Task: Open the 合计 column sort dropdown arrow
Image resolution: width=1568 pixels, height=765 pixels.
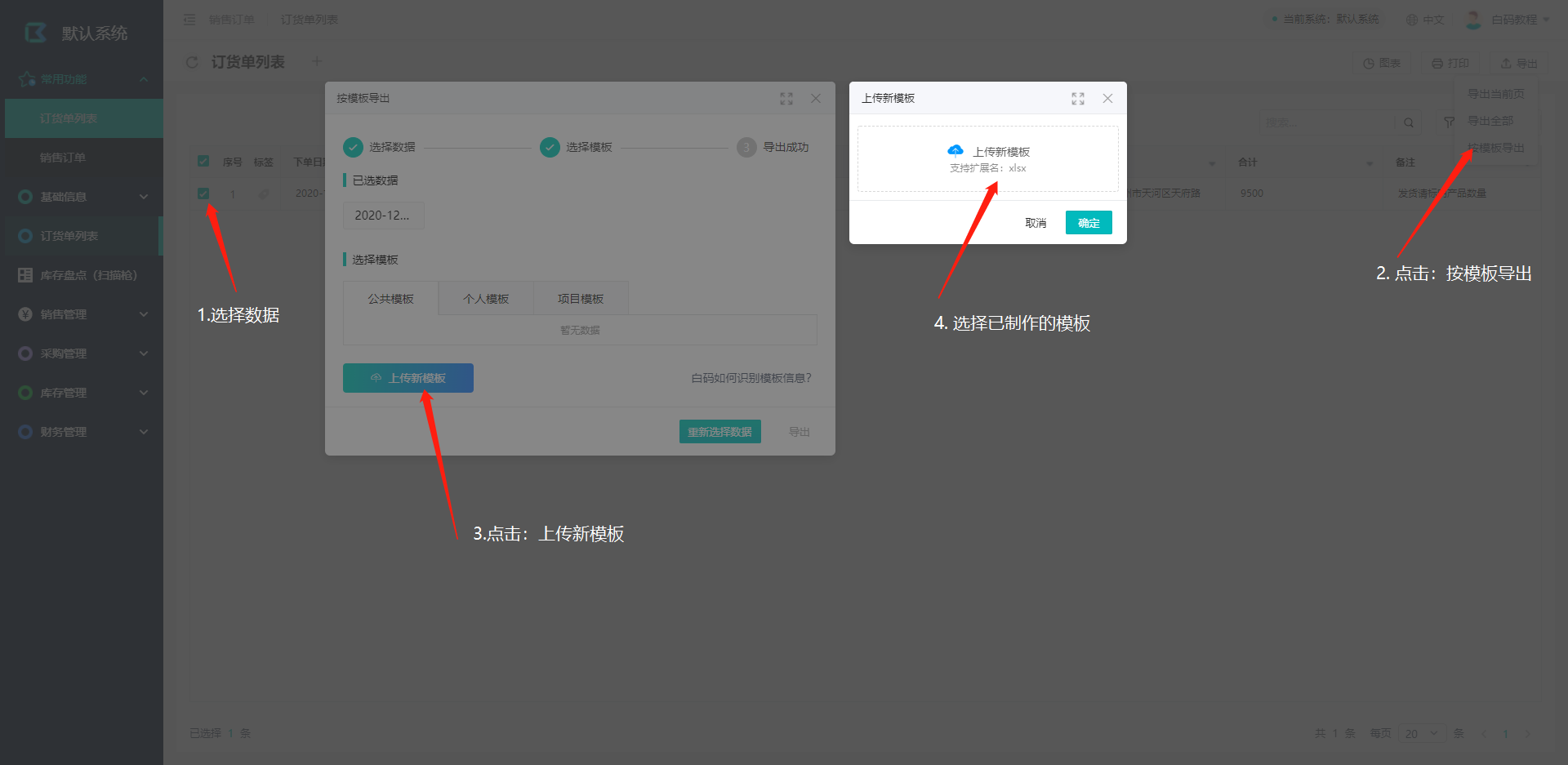Action: click(1370, 163)
